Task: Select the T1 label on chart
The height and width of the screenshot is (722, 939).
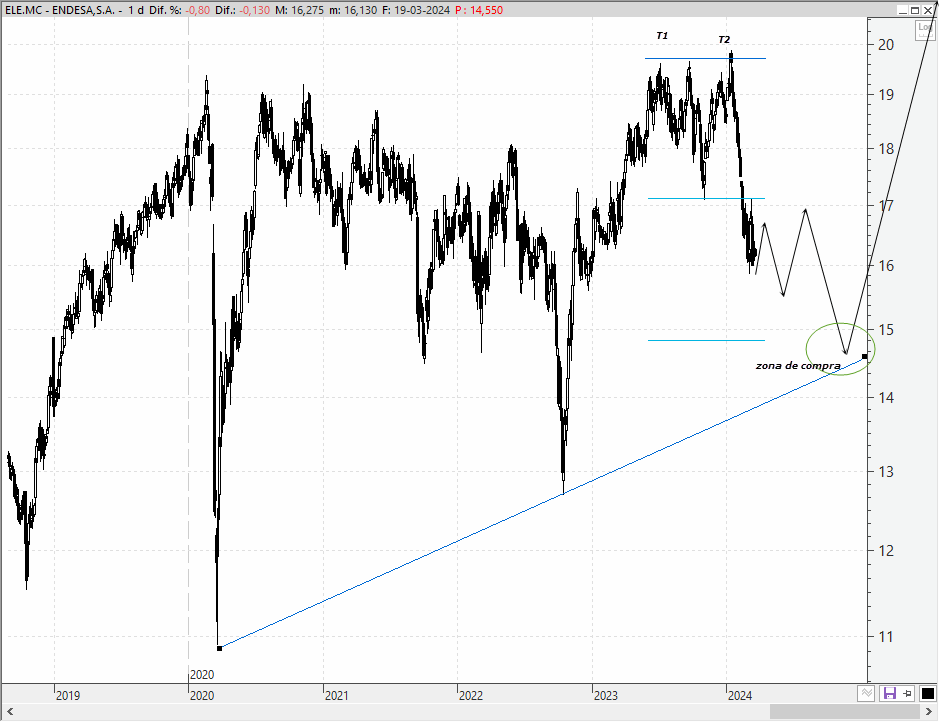Action: tap(662, 35)
